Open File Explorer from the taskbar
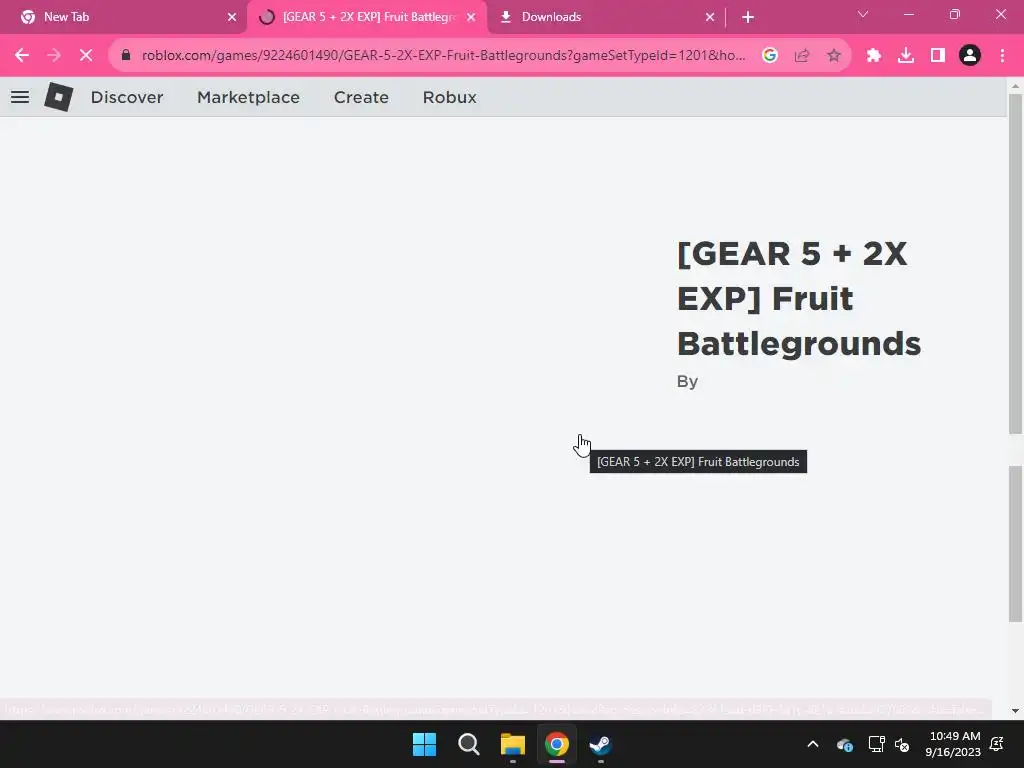1024x768 pixels. (513, 744)
